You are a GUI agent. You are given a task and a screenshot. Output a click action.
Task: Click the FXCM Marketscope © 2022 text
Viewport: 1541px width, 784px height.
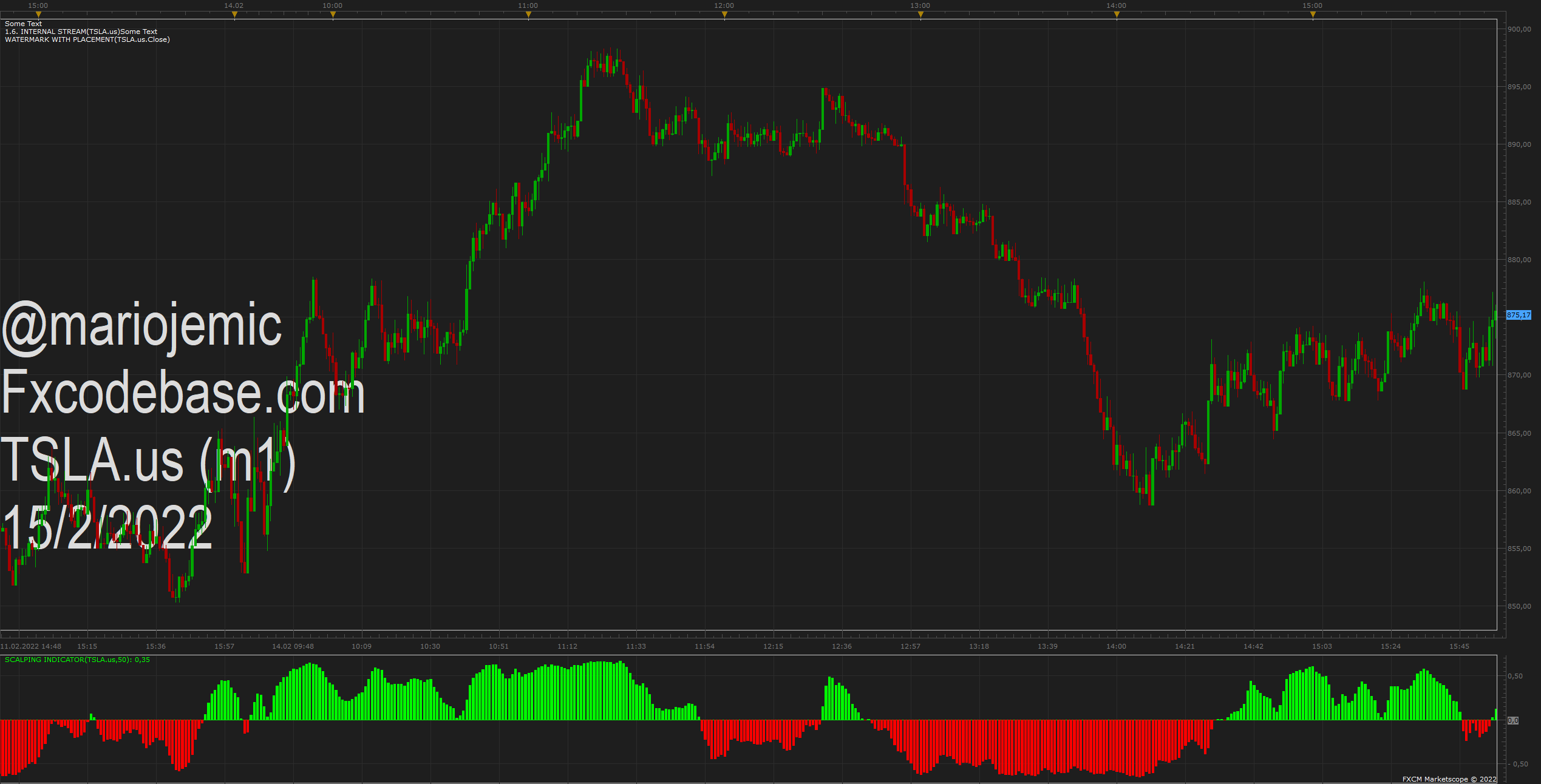coord(1449,779)
